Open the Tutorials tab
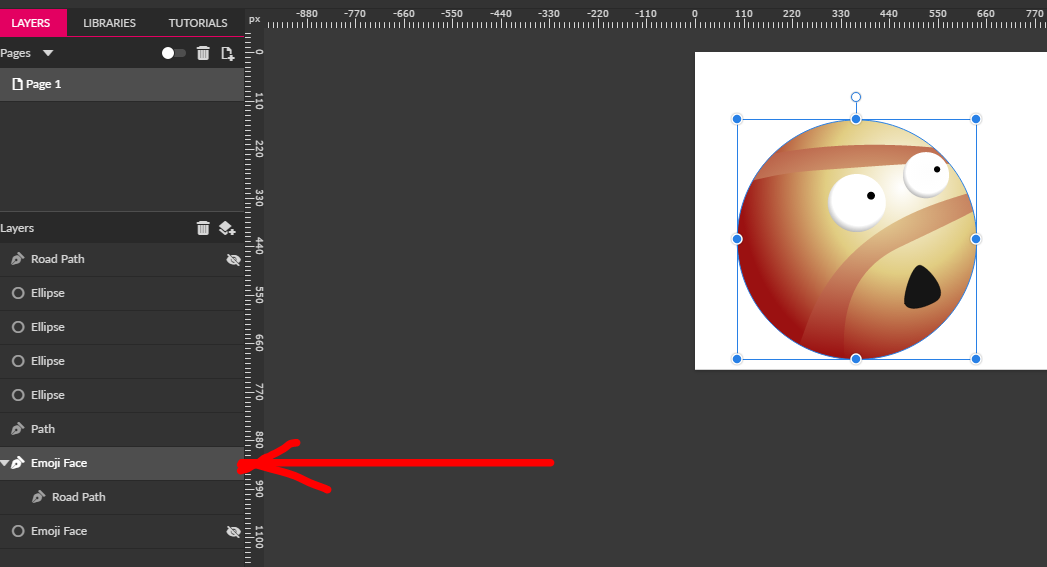The image size is (1047, 567). tap(198, 23)
